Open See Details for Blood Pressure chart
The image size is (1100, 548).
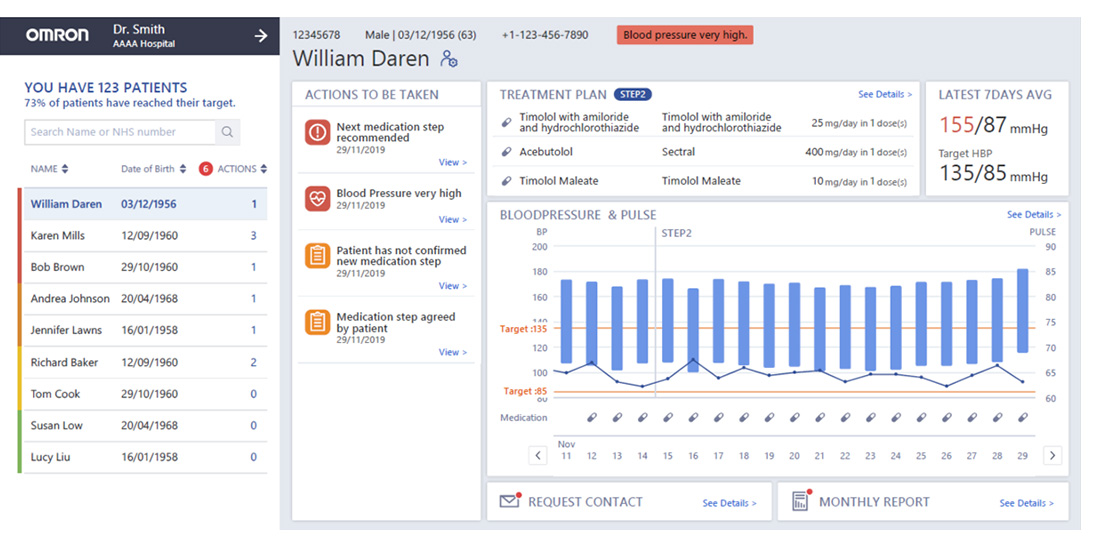pyautogui.click(x=1033, y=215)
